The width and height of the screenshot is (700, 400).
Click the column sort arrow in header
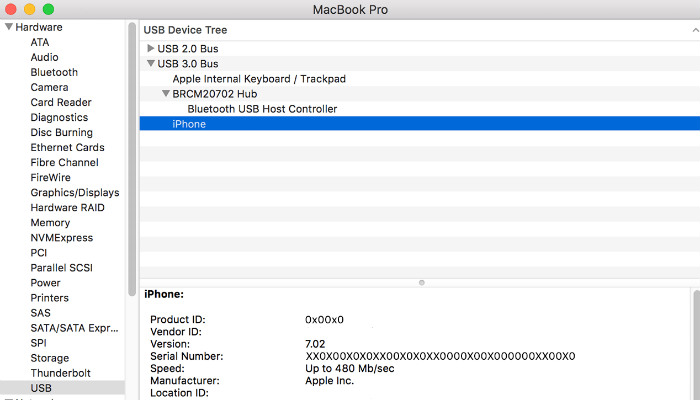click(695, 30)
